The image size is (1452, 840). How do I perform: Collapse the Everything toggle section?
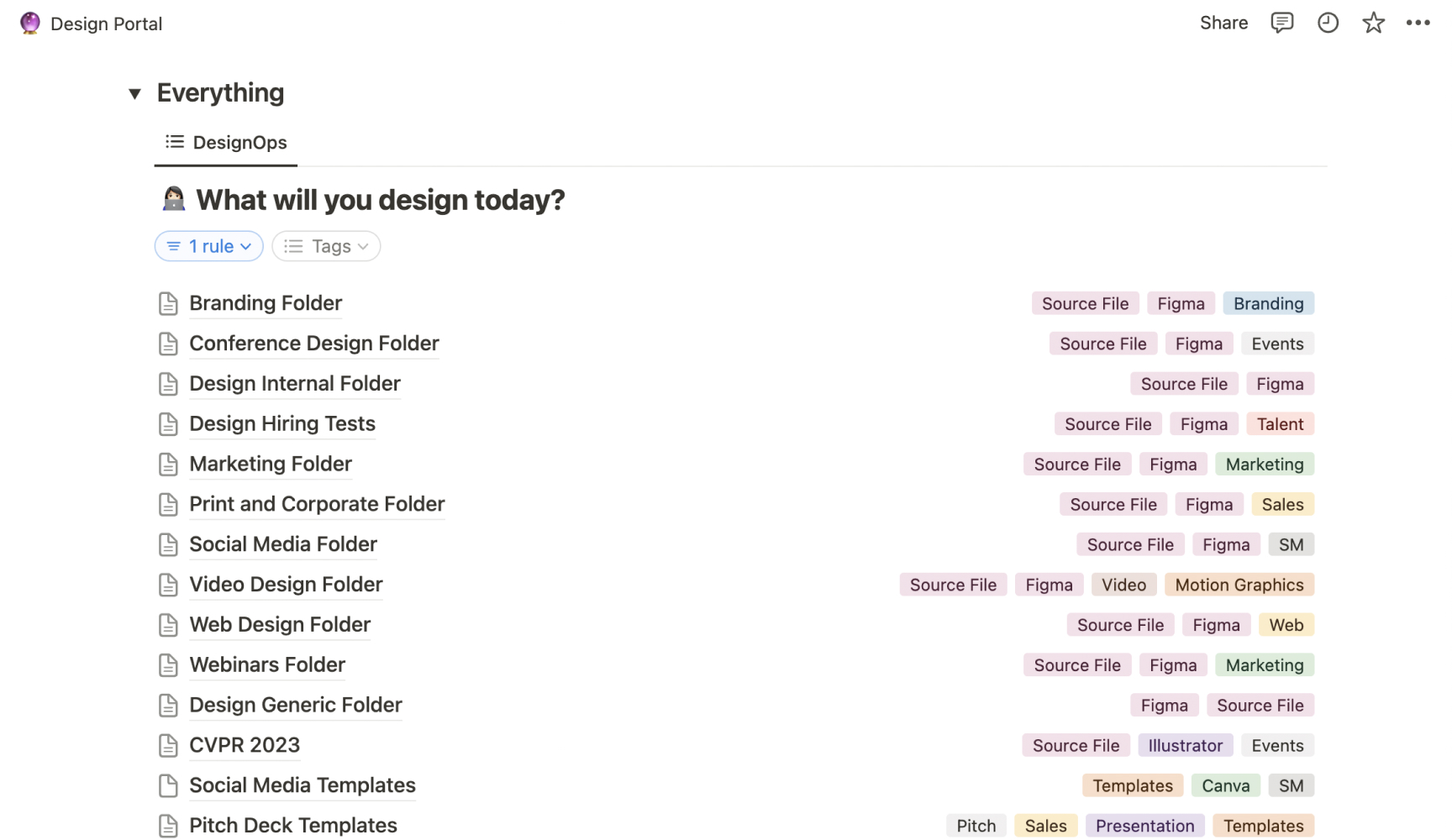[x=134, y=93]
